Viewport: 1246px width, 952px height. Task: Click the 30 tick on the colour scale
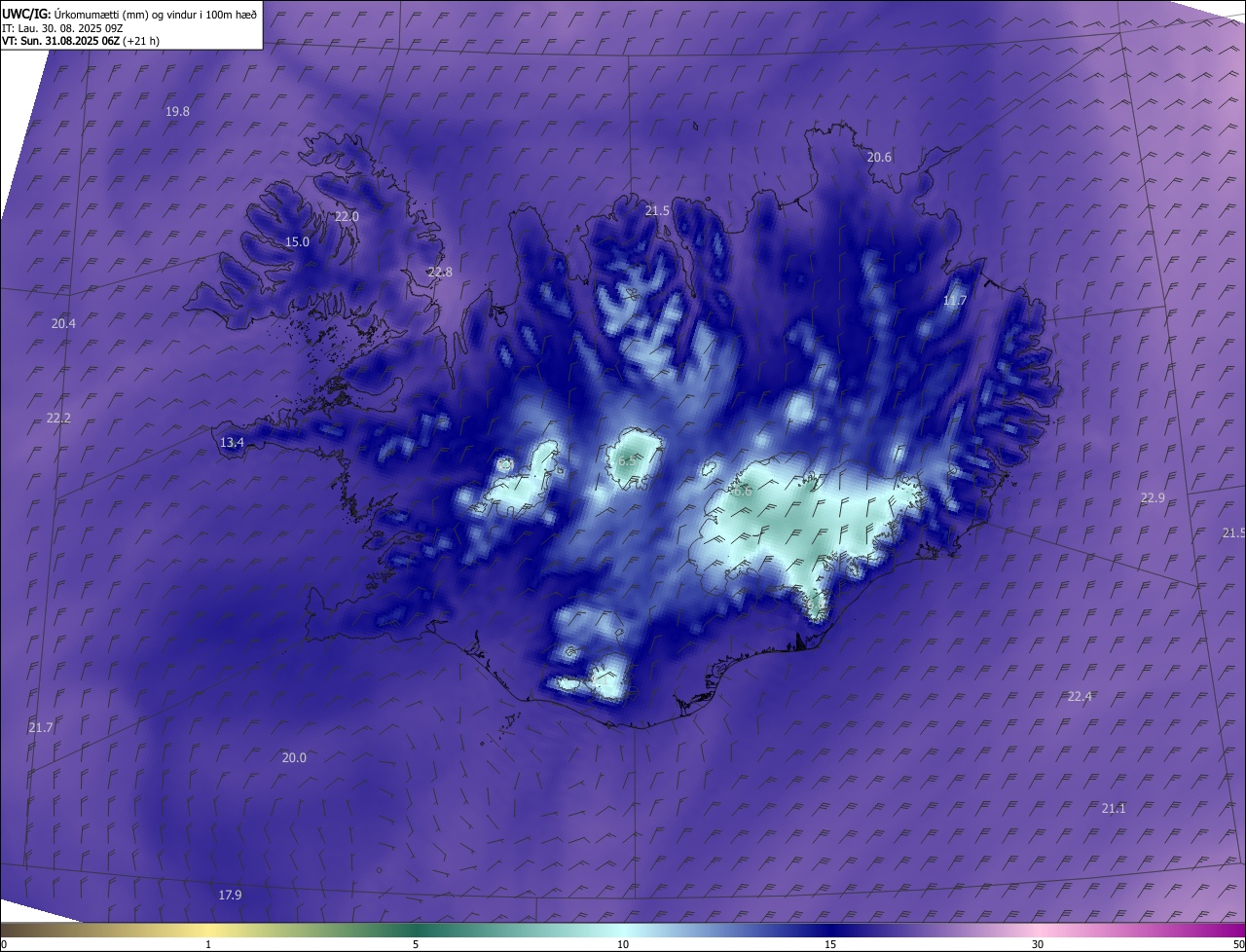click(1038, 944)
